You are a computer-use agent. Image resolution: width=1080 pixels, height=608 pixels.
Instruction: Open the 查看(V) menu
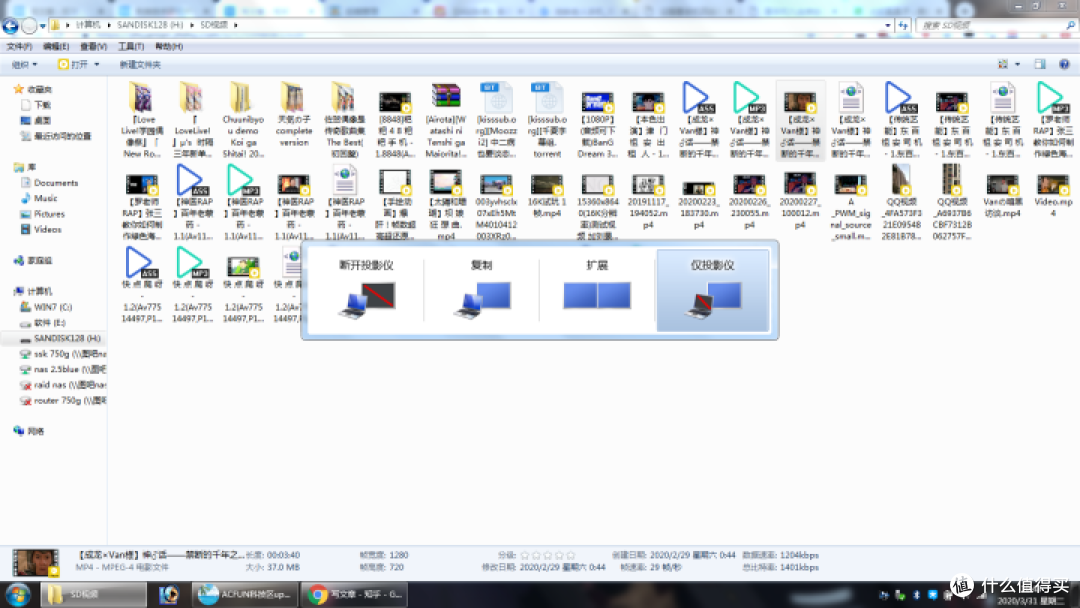93,46
